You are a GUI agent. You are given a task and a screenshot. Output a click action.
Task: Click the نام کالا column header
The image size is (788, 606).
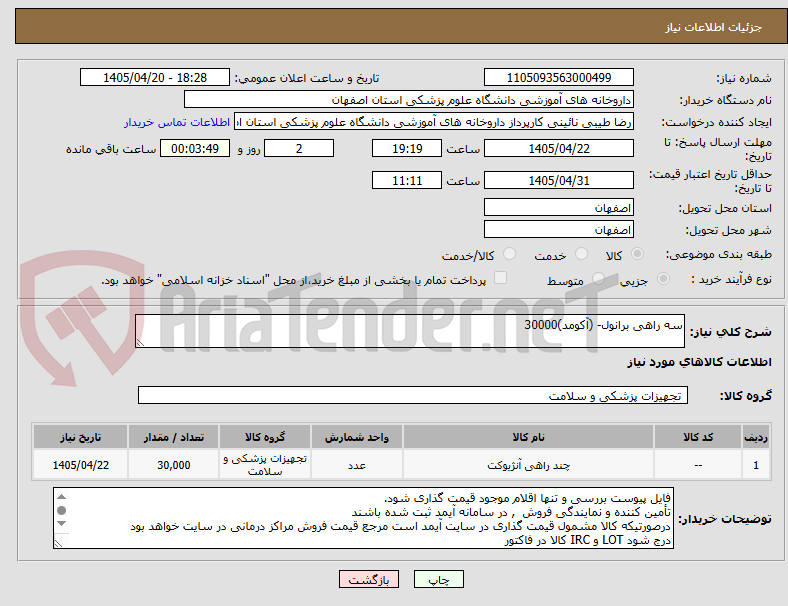pyautogui.click(x=528, y=437)
